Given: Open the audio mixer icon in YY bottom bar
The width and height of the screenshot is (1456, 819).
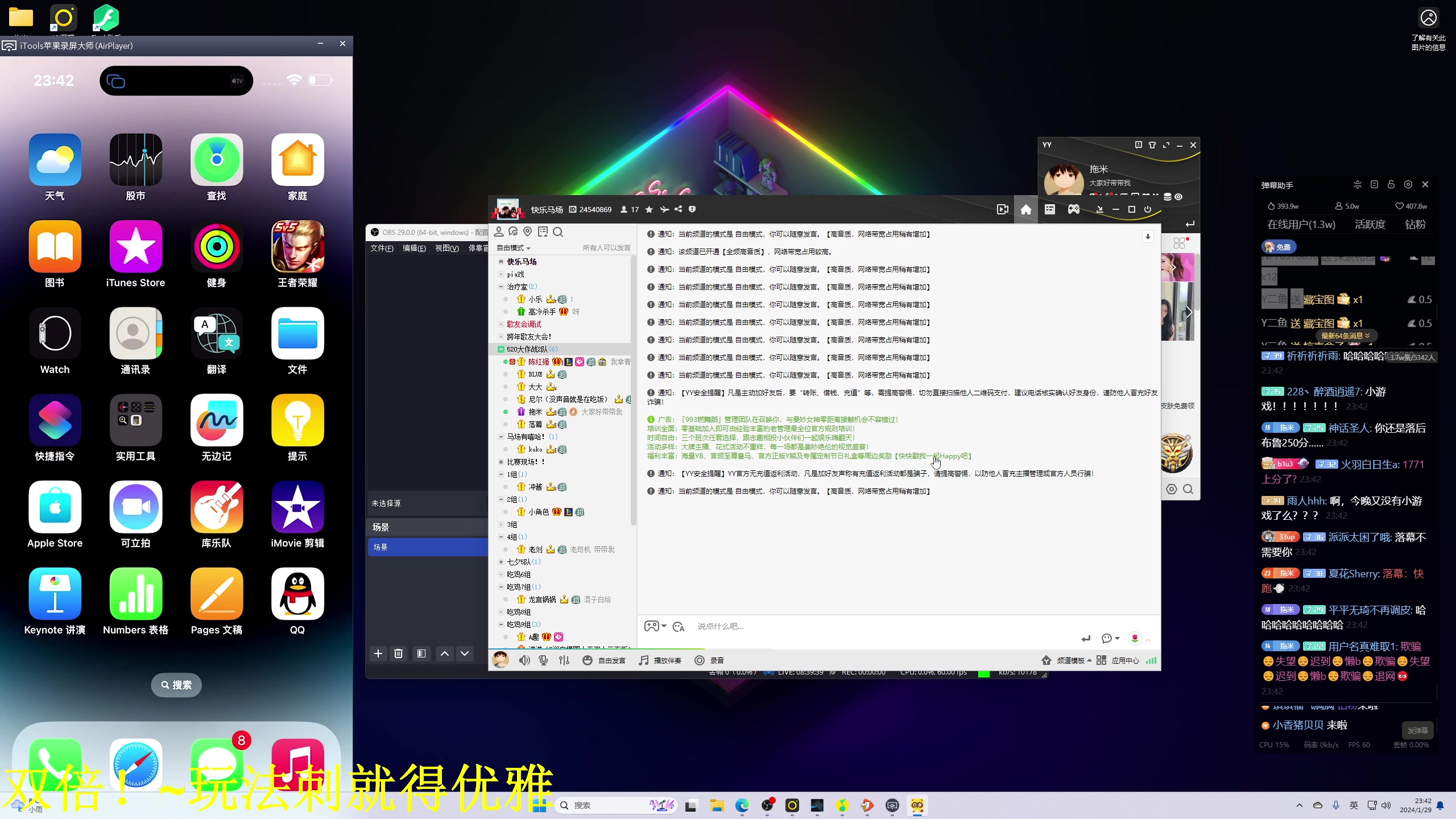Looking at the screenshot, I should pos(564,660).
